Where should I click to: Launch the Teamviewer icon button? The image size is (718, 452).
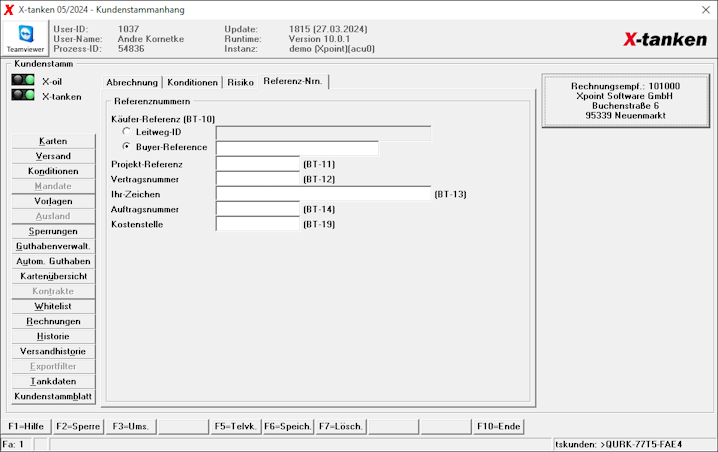pyautogui.click(x=25, y=38)
